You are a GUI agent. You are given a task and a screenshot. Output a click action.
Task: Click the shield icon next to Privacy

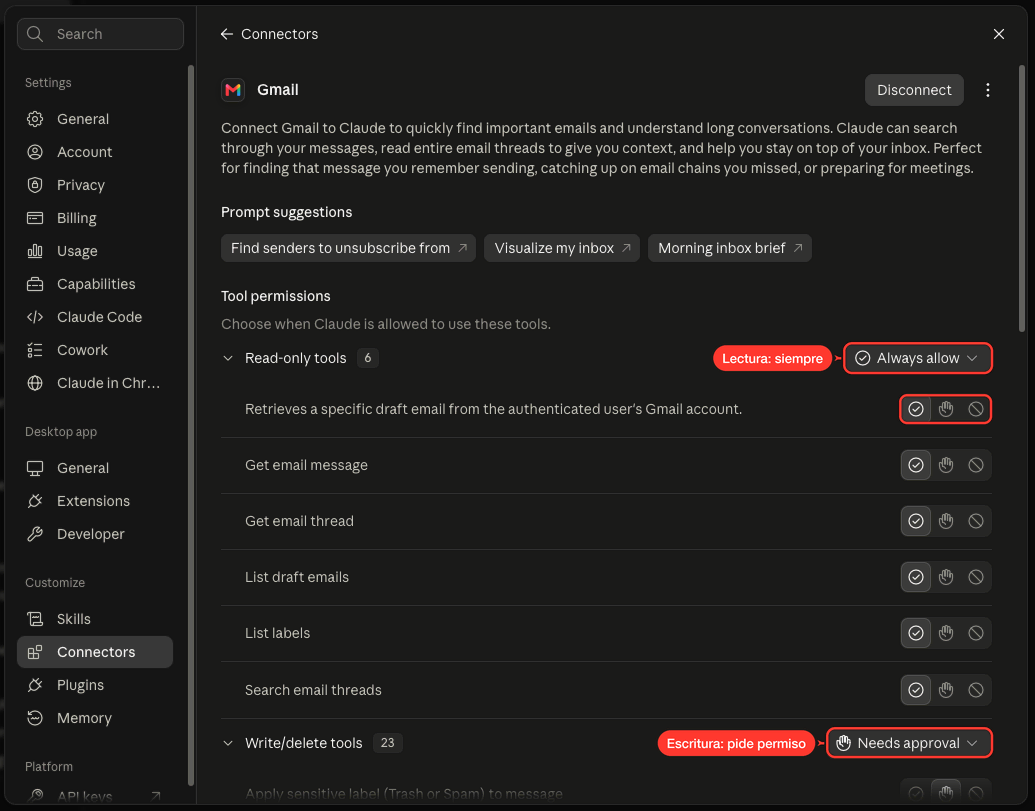pyautogui.click(x=35, y=185)
